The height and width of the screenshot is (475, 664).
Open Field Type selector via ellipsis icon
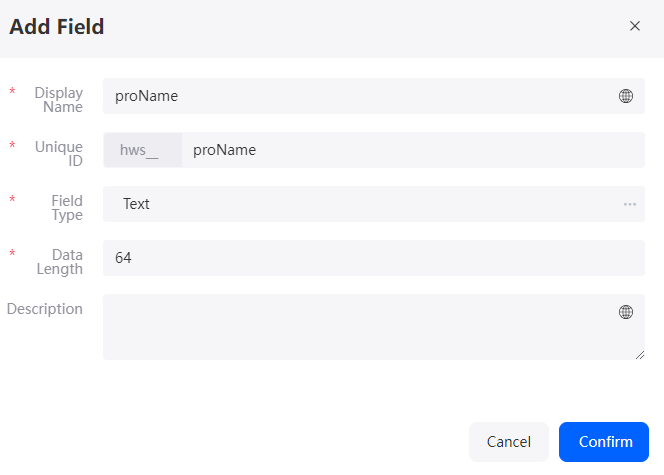(630, 204)
